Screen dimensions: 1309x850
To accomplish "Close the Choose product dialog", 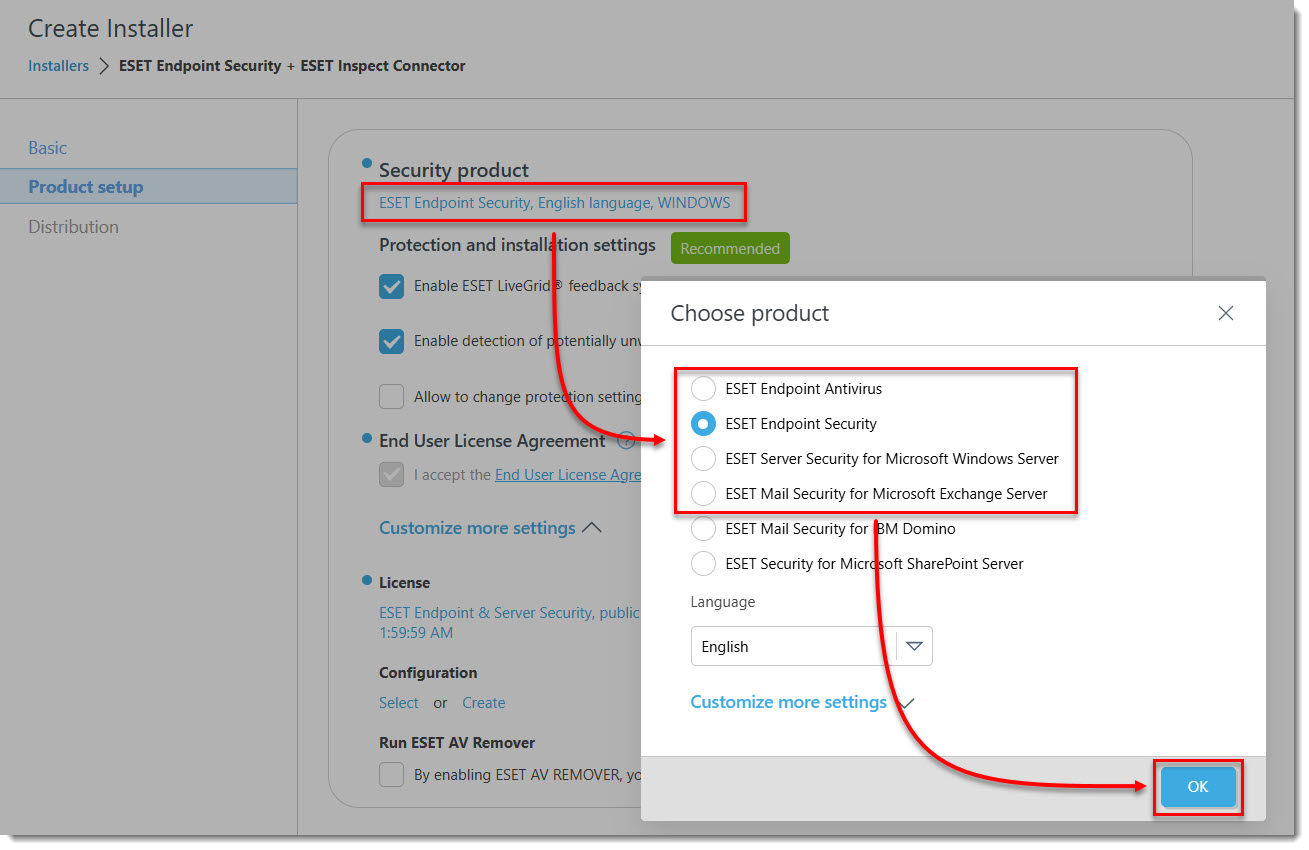I will click(x=1225, y=313).
